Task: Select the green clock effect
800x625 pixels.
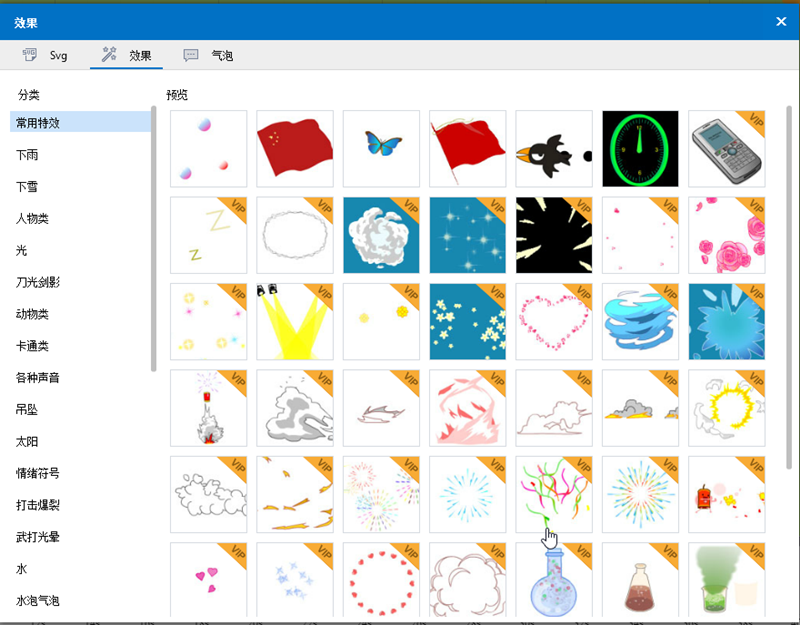Action: 640,148
